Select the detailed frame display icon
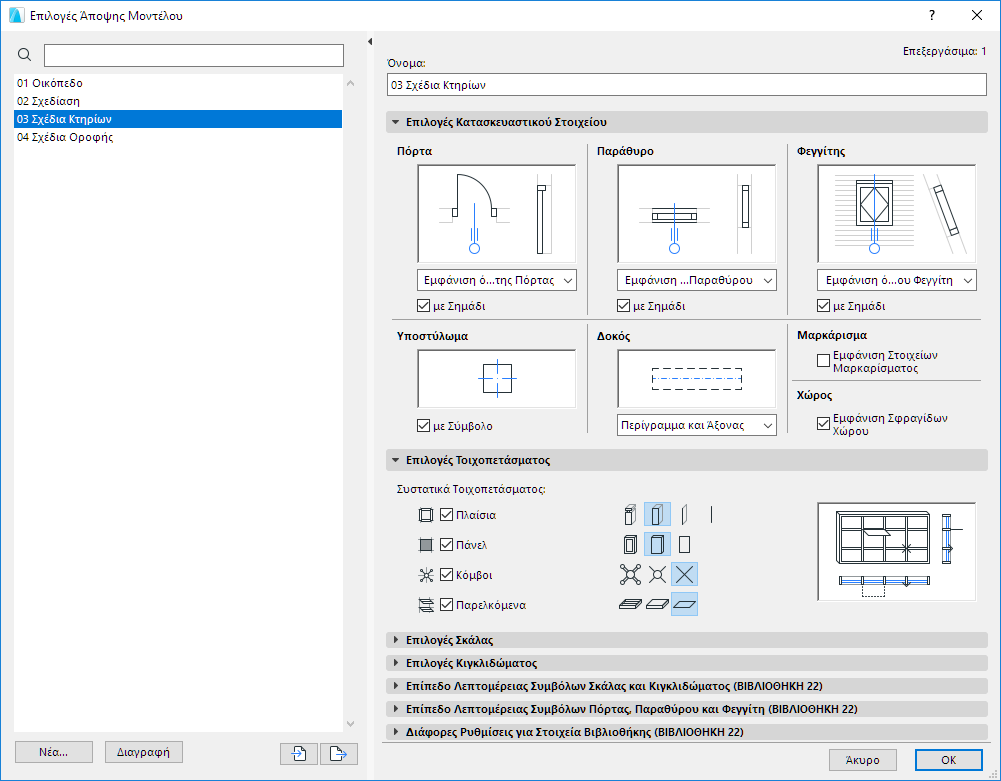1001x781 pixels. click(629, 514)
